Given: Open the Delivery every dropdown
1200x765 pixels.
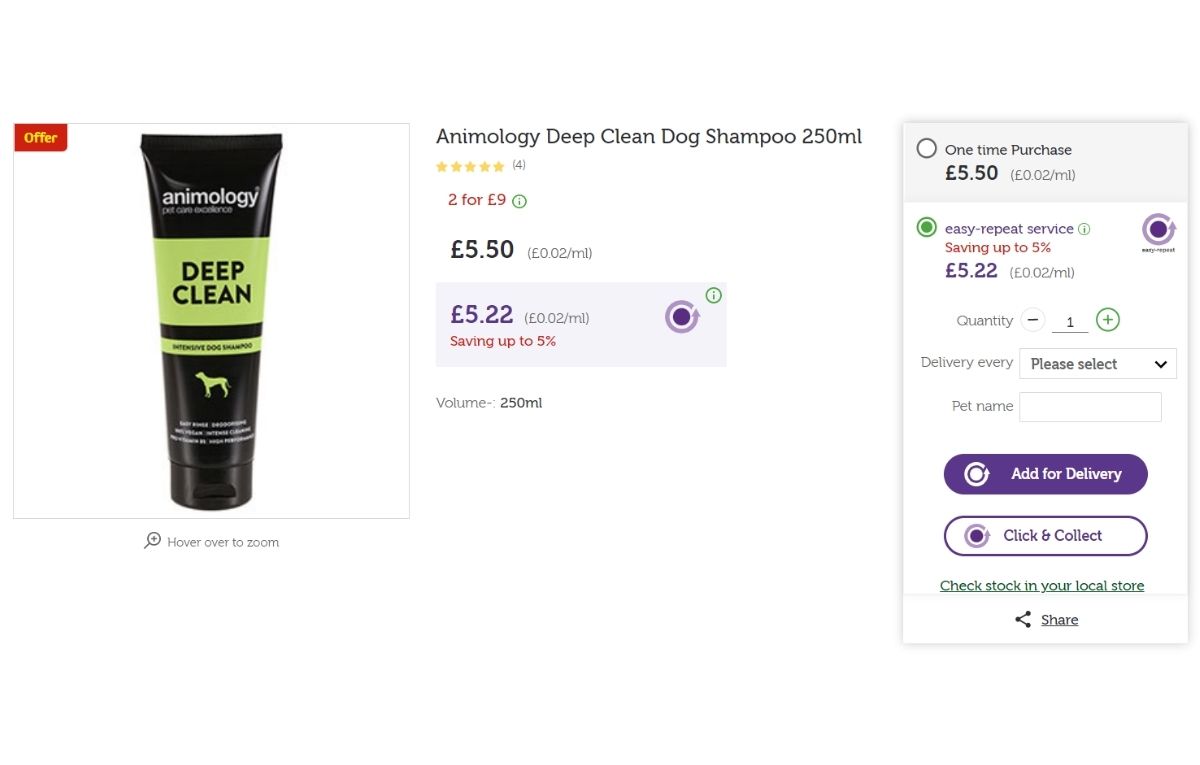Looking at the screenshot, I should (x=1098, y=364).
